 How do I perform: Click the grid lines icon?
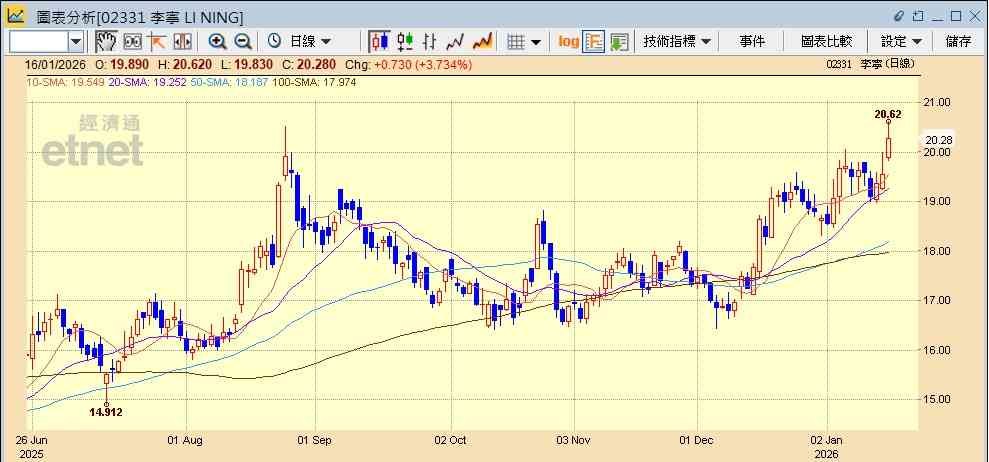click(517, 42)
